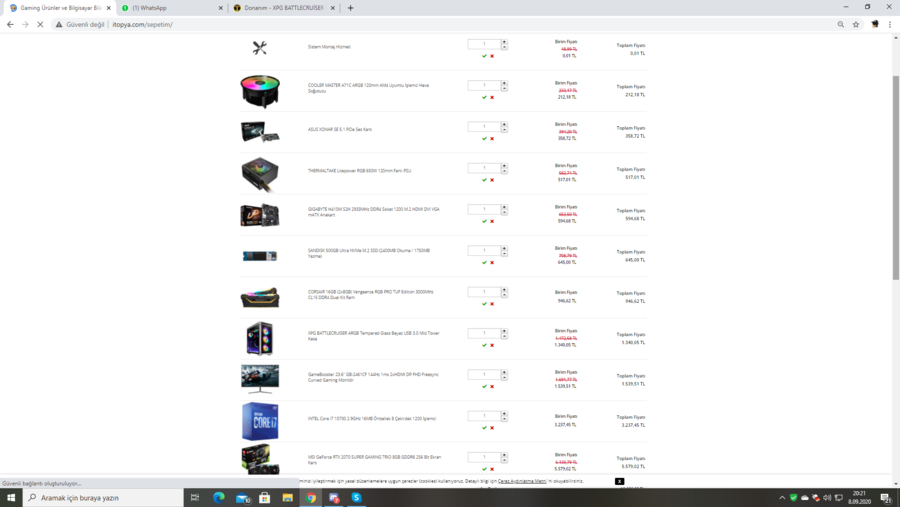Remove XPG Battlecruiser case using red X
The image size is (900, 507).
pos(492,346)
